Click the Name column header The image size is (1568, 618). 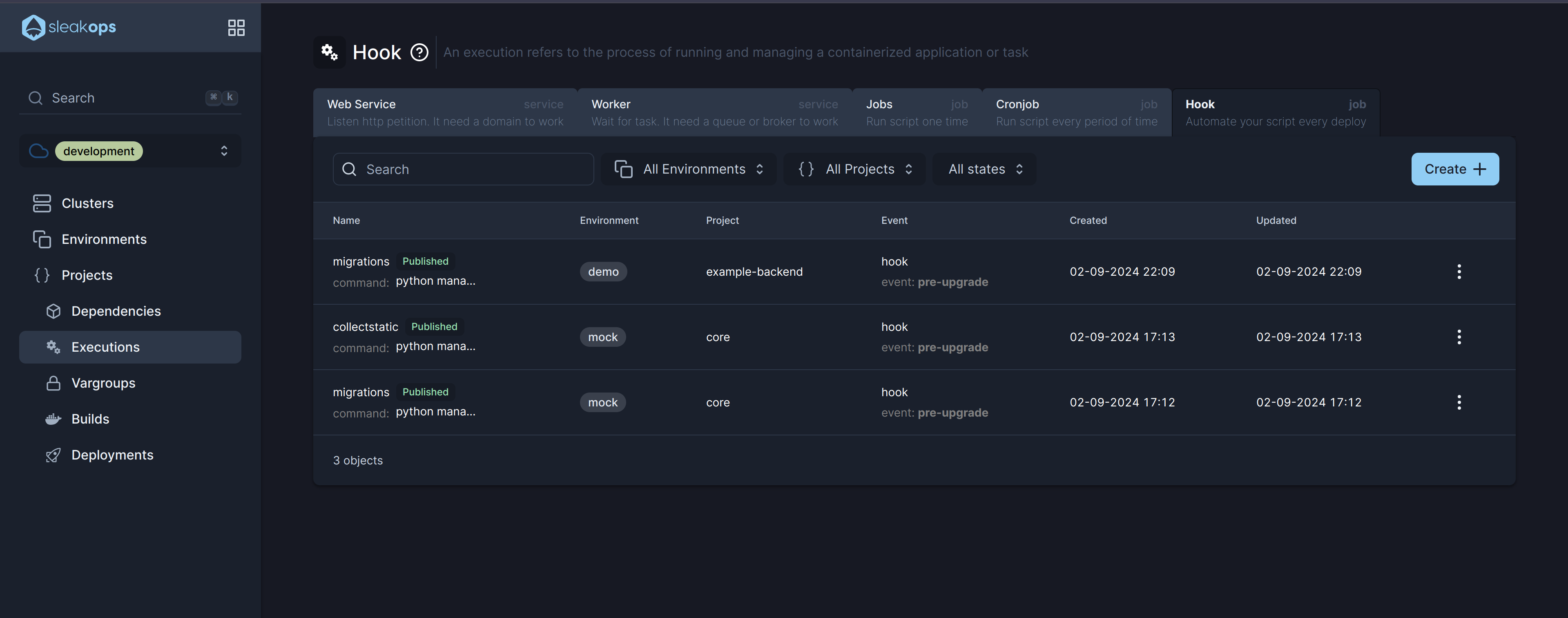click(x=346, y=221)
